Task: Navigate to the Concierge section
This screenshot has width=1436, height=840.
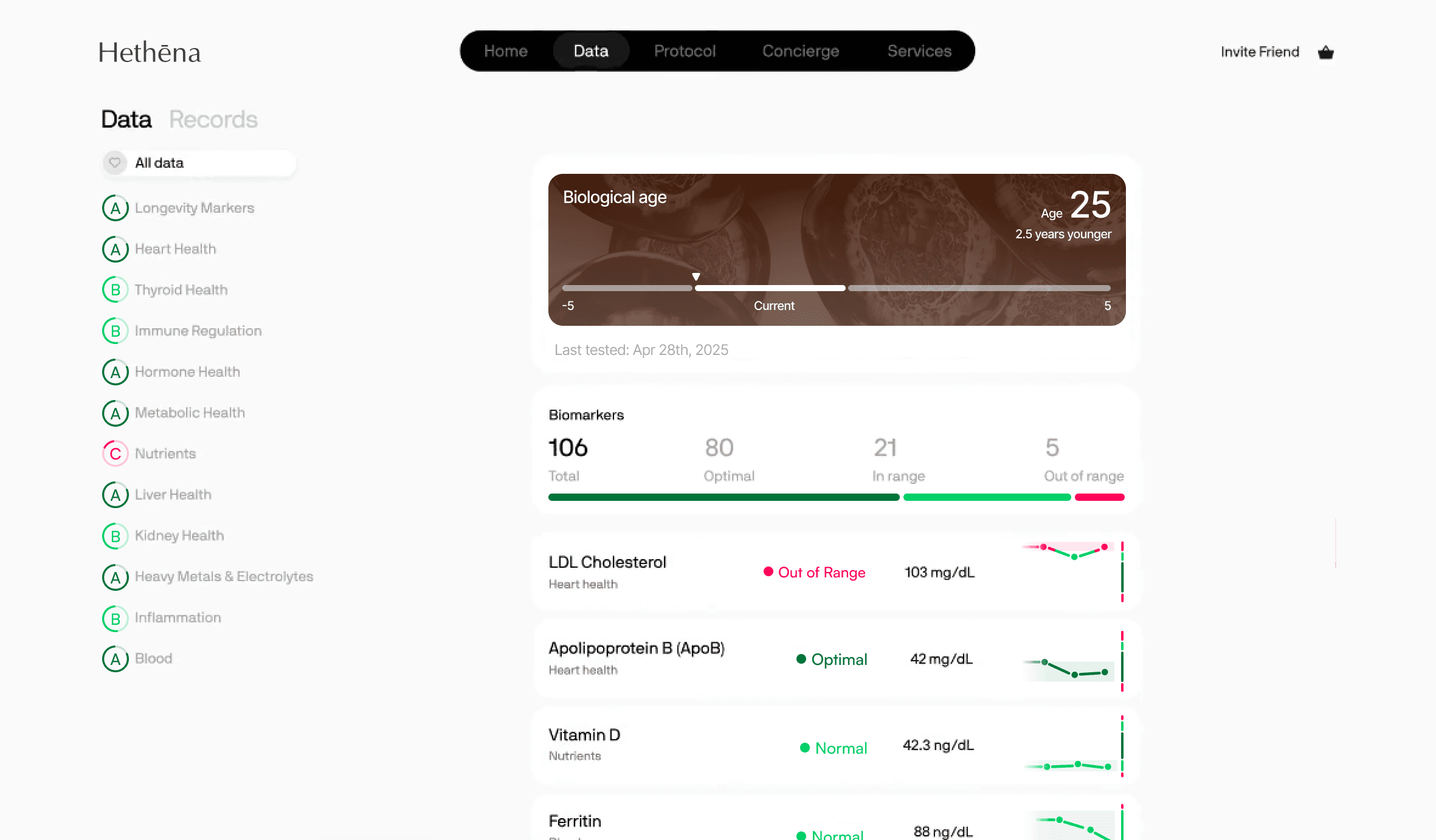Action: point(800,51)
